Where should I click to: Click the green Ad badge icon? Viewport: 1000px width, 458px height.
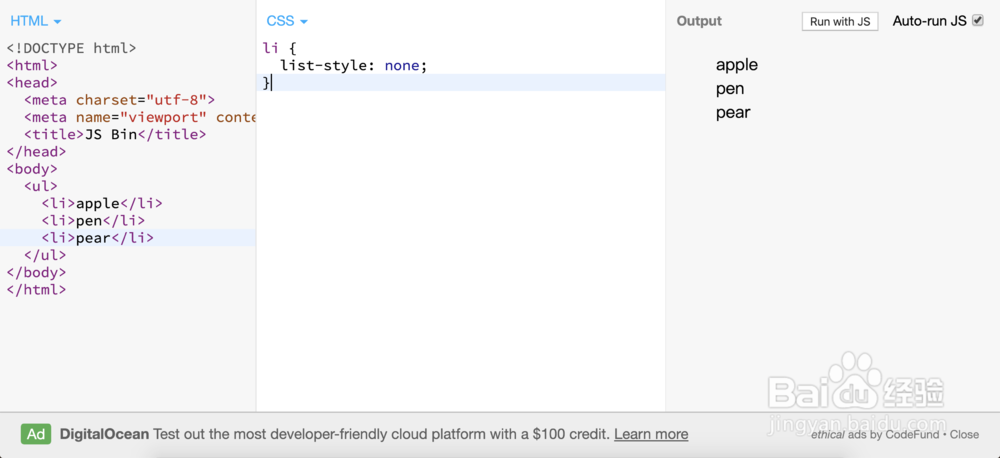click(x=36, y=434)
